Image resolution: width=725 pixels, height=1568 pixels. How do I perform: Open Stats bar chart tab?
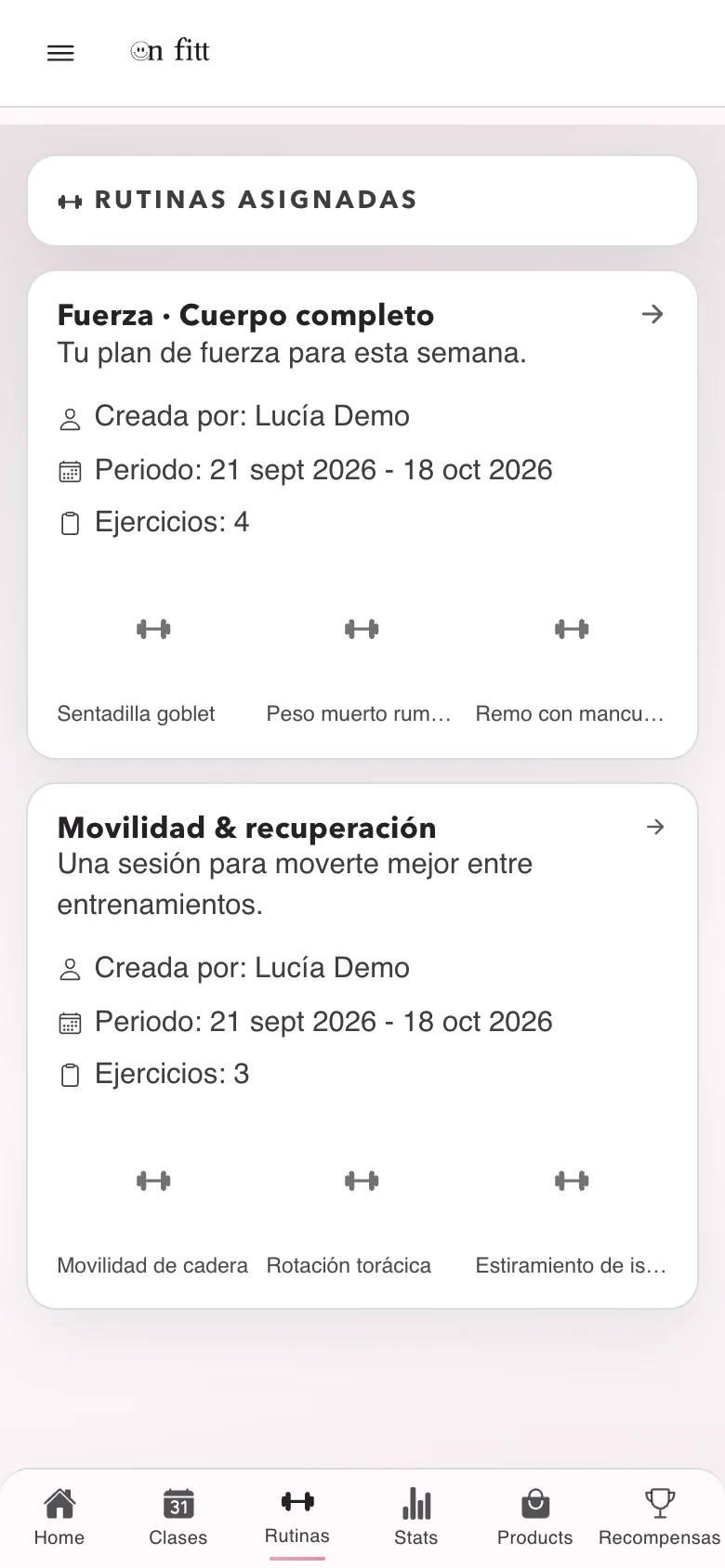(x=416, y=1518)
